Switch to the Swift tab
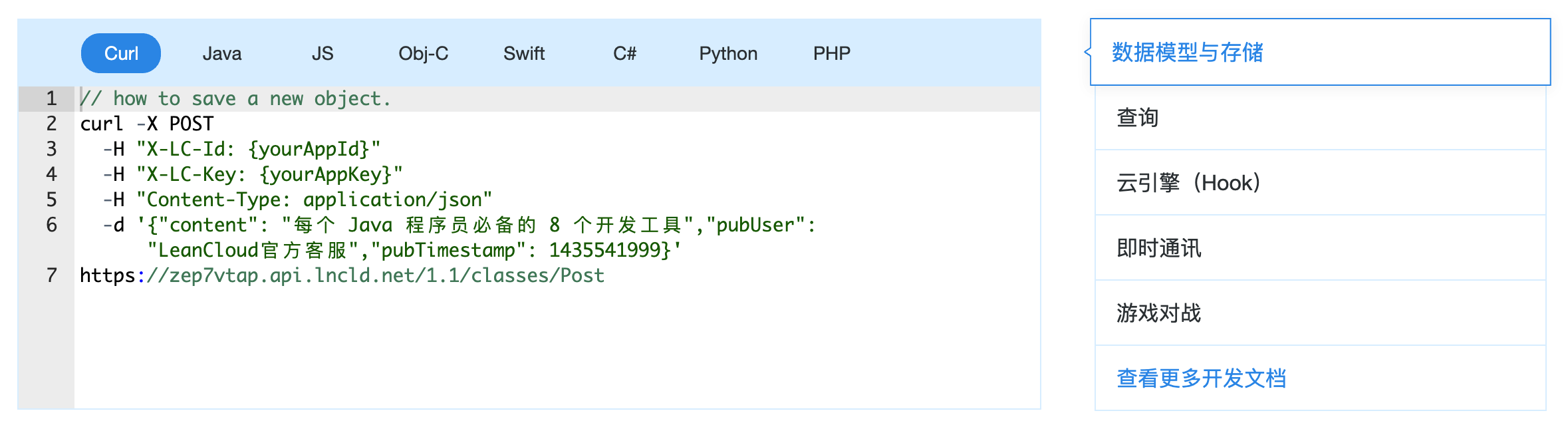1568x427 pixels. 524,53
